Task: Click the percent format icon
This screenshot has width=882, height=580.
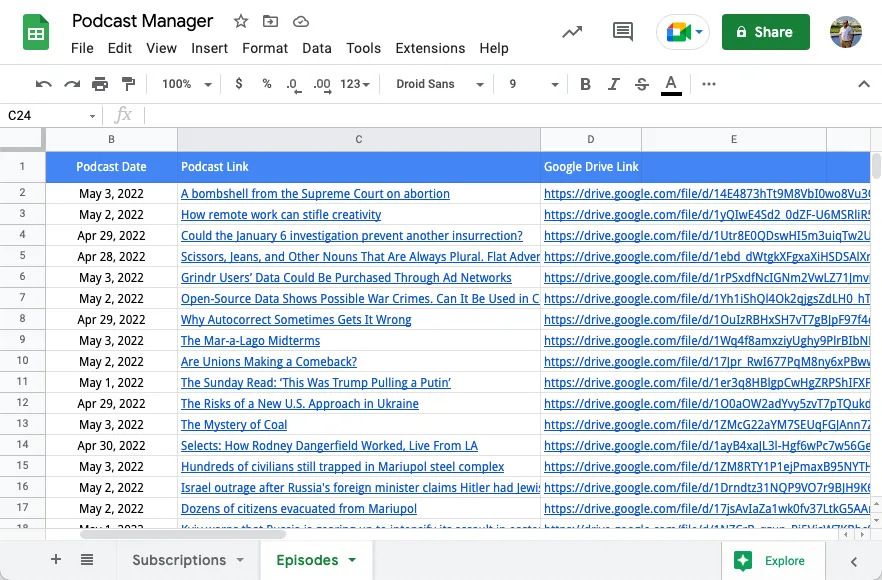Action: click(x=266, y=84)
